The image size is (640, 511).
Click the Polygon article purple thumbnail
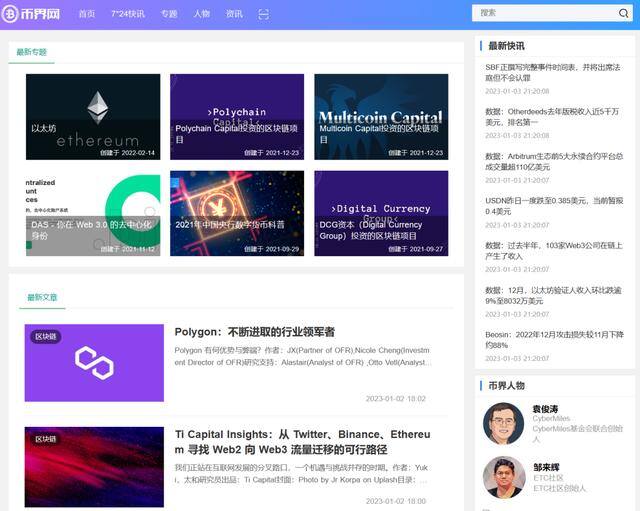94,363
